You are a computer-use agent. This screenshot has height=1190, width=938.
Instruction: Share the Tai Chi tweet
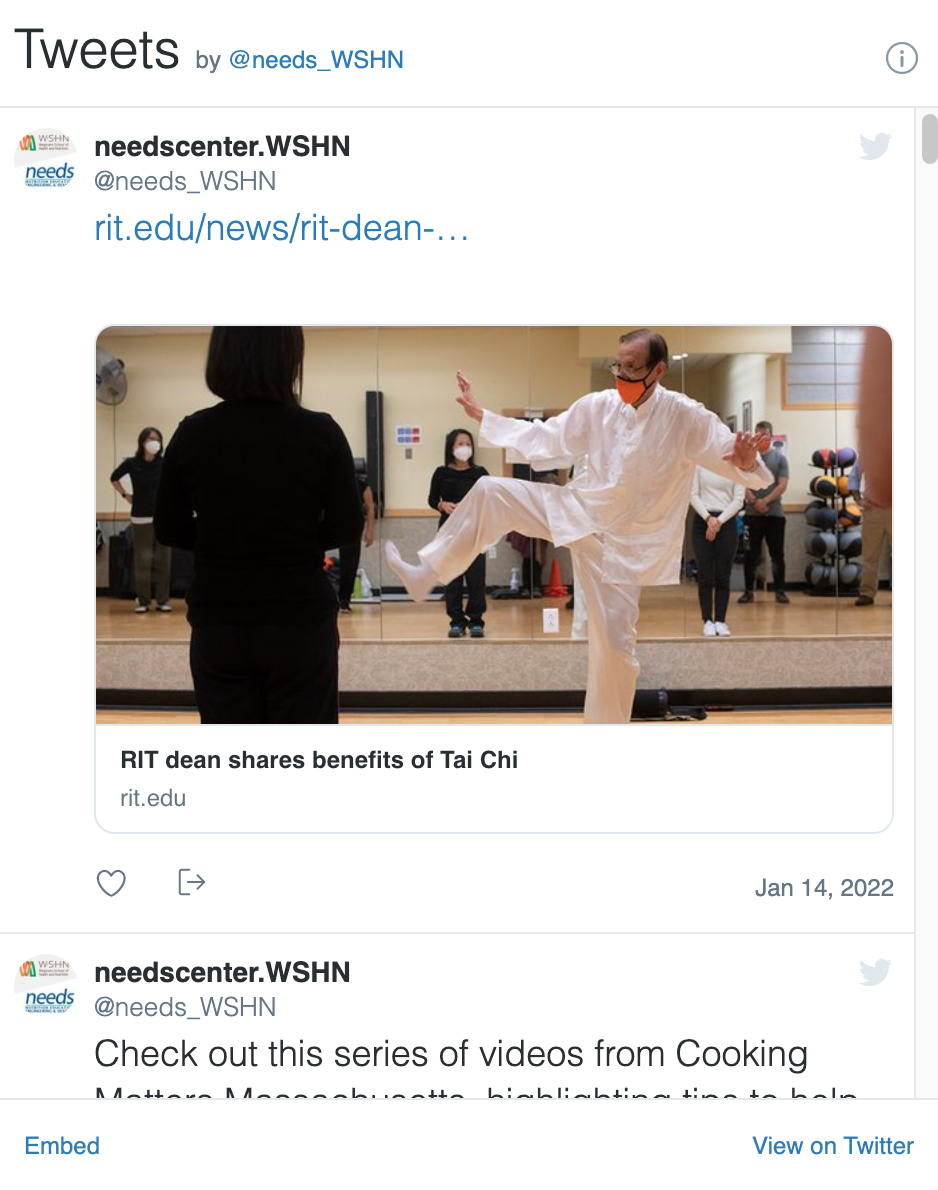(x=191, y=883)
